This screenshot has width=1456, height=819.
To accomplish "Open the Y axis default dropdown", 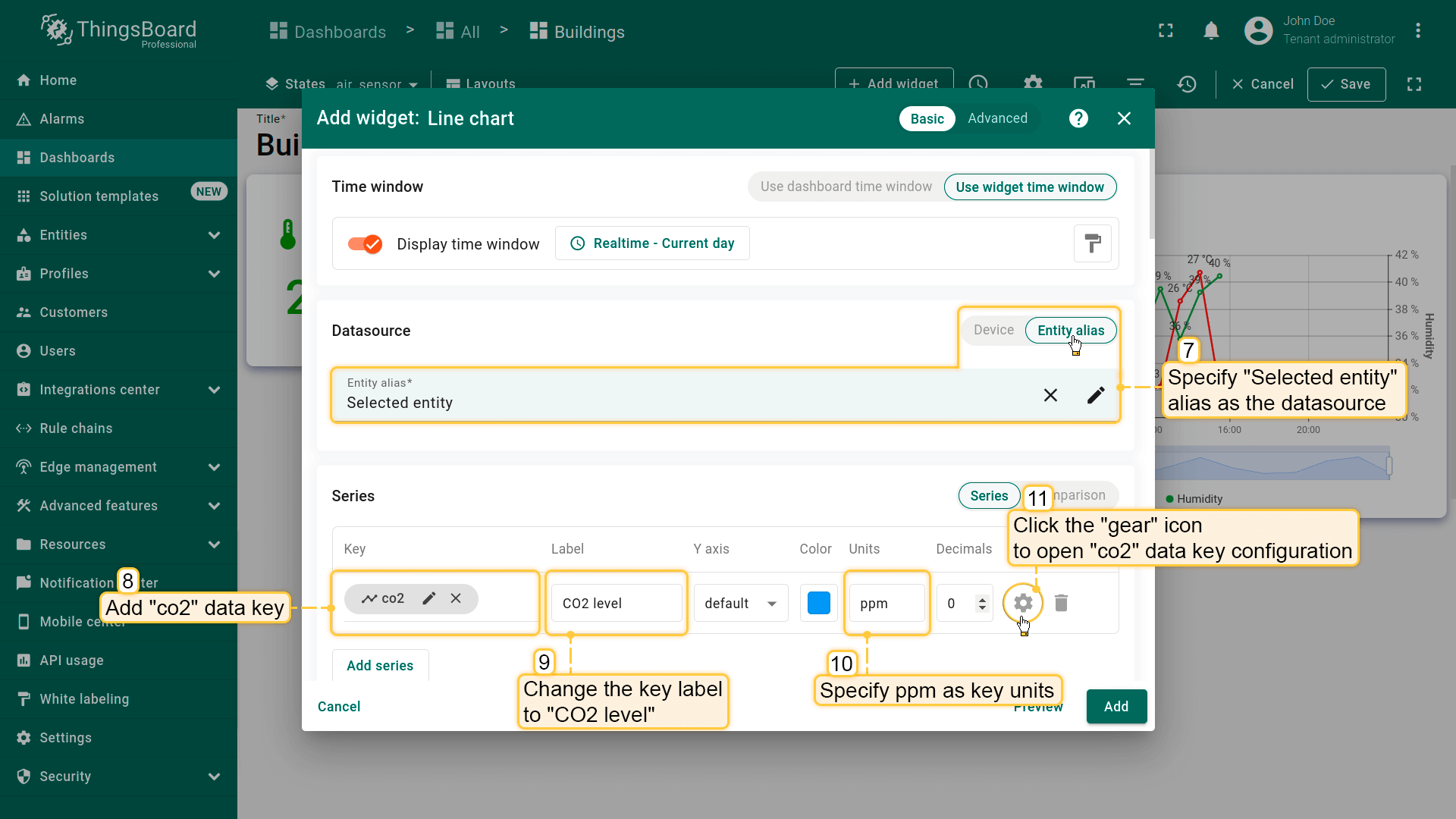I will click(x=741, y=603).
